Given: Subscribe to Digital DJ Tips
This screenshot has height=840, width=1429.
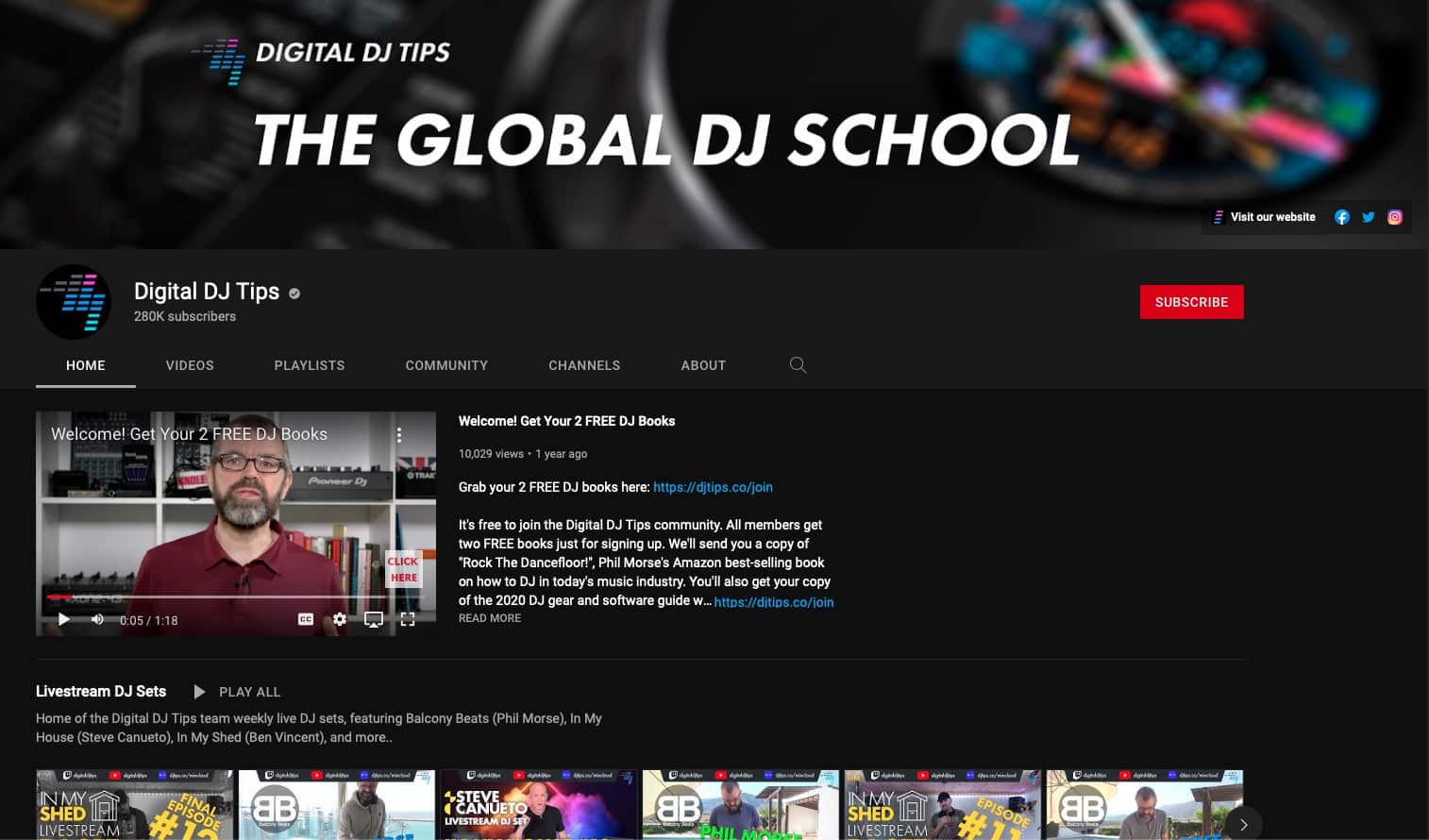Looking at the screenshot, I should [x=1191, y=302].
